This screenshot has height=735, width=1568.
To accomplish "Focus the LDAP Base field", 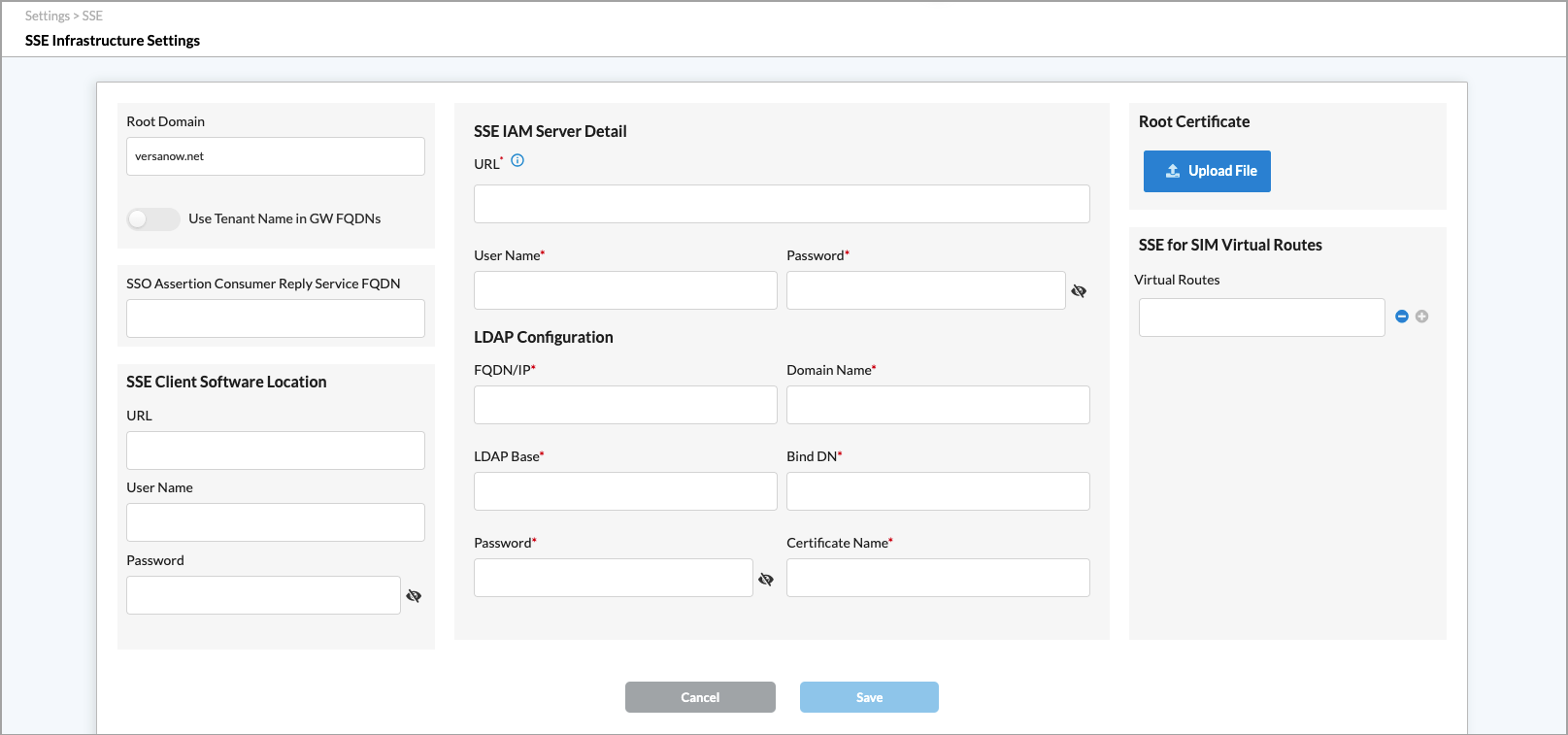I will pos(625,491).
